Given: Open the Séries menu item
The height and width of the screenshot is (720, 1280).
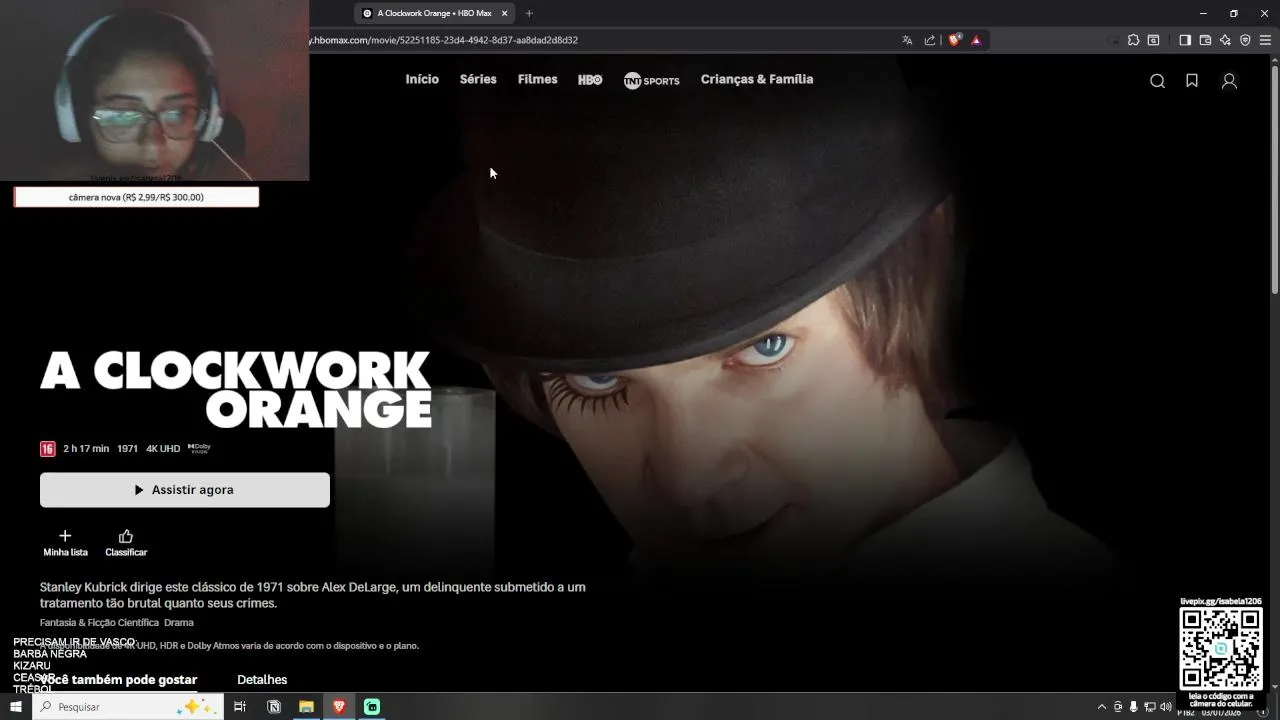Looking at the screenshot, I should click(478, 79).
